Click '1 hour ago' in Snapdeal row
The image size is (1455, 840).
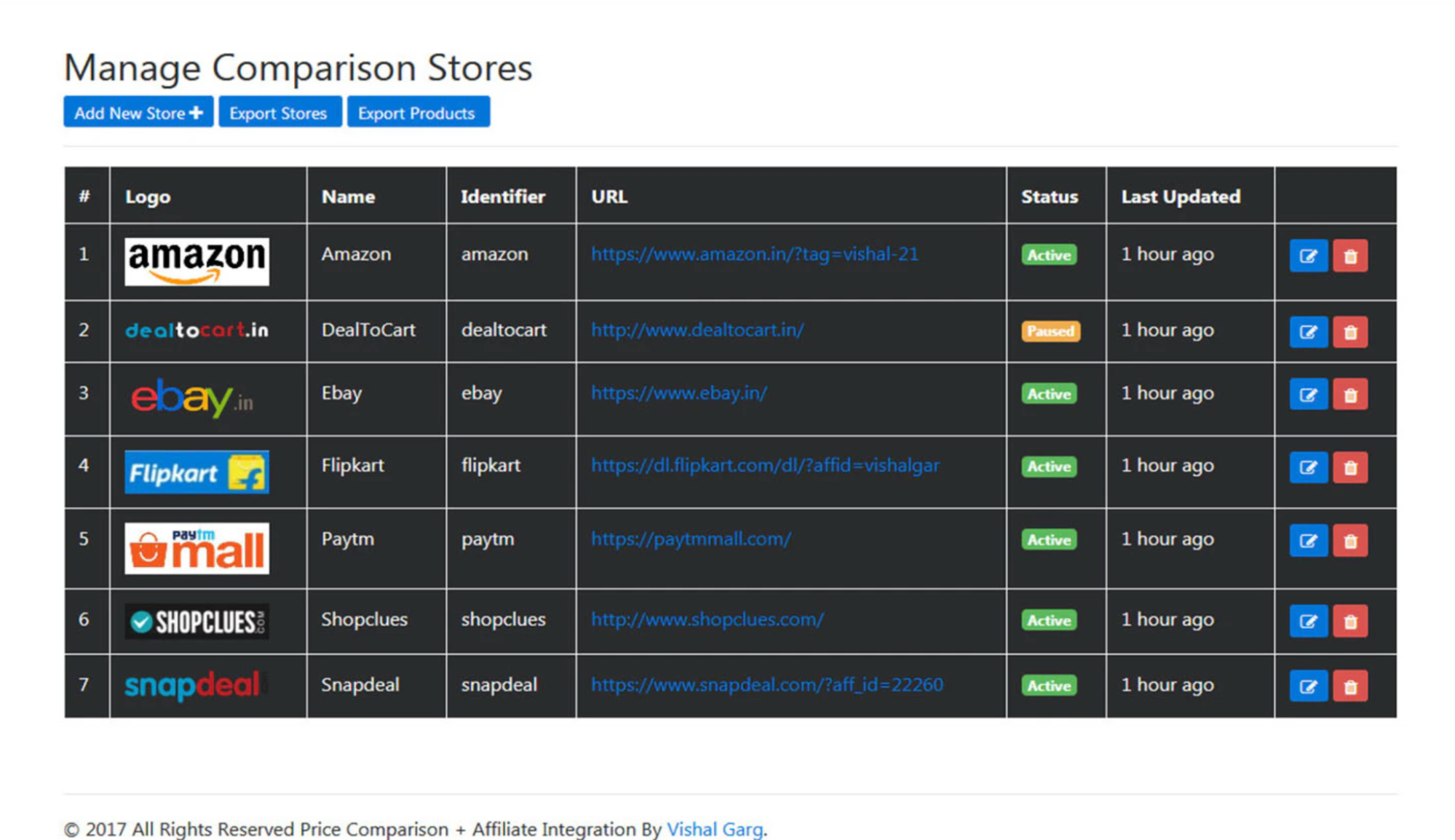(x=1167, y=685)
